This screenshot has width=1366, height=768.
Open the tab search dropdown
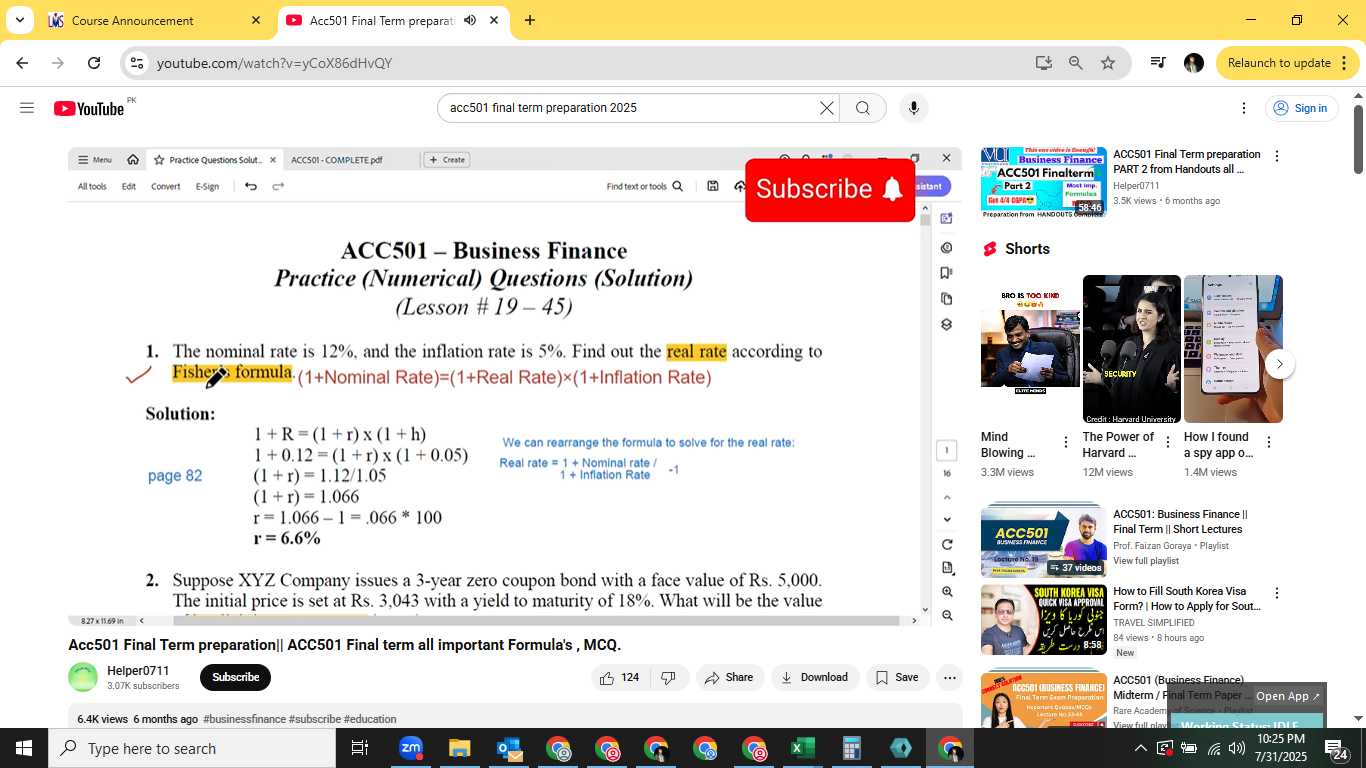pyautogui.click(x=19, y=20)
